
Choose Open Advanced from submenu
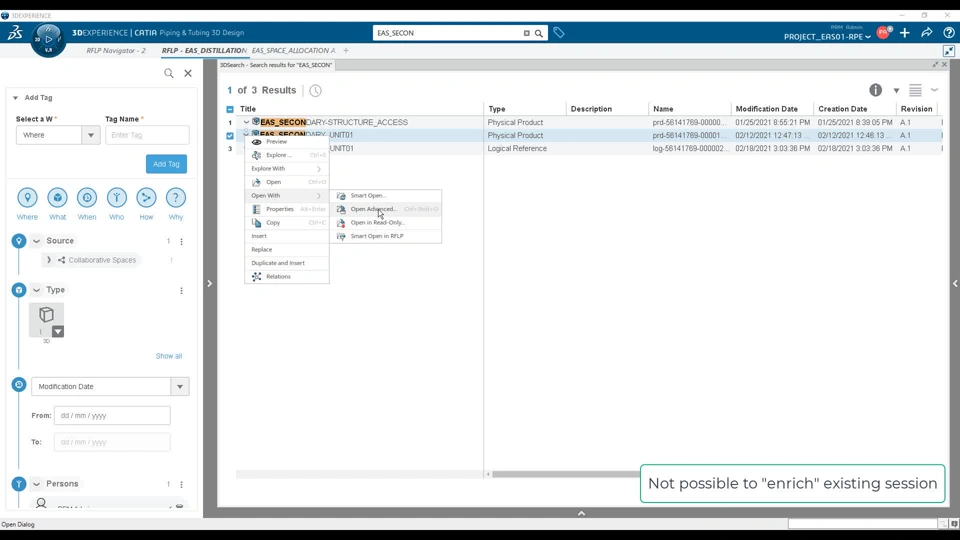(385, 209)
